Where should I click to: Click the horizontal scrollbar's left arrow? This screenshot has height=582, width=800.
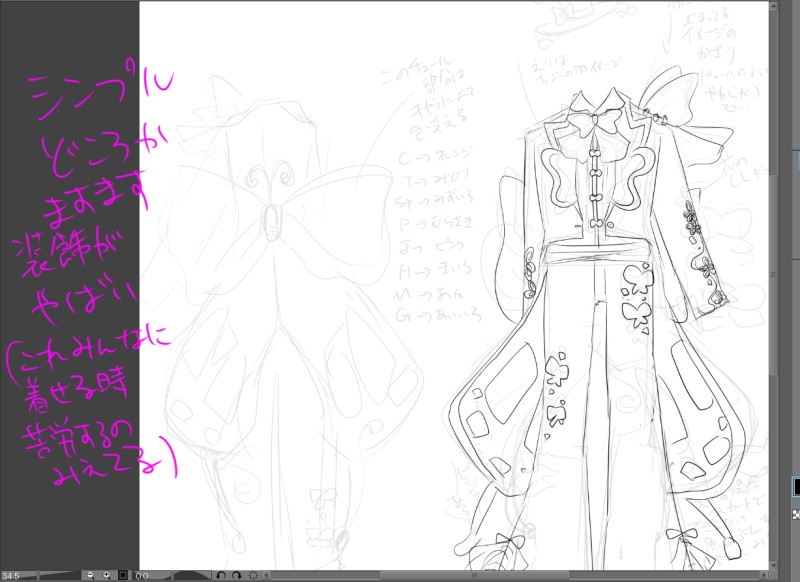[x=266, y=575]
